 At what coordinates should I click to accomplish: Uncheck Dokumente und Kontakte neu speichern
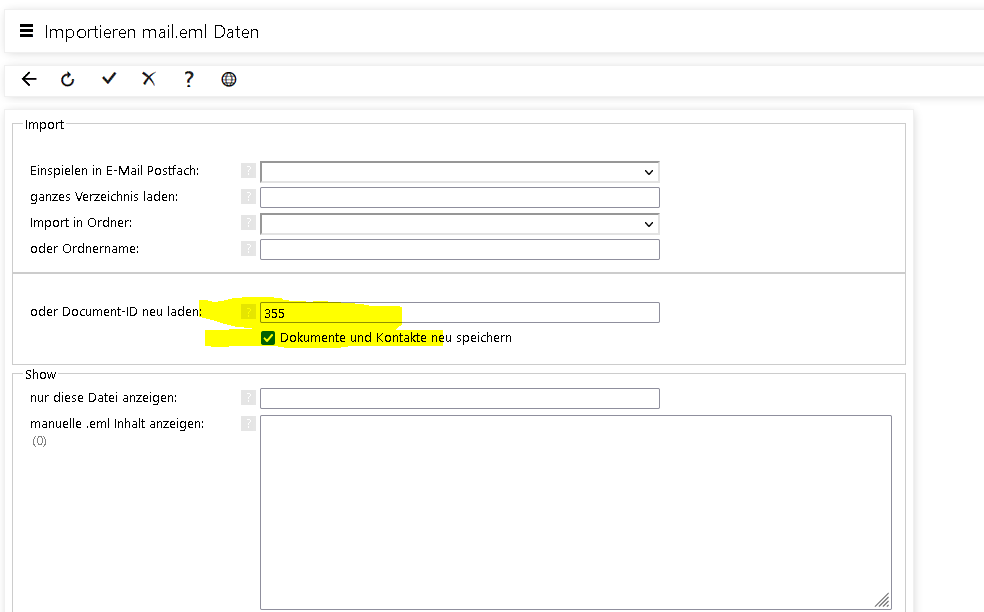(x=268, y=338)
